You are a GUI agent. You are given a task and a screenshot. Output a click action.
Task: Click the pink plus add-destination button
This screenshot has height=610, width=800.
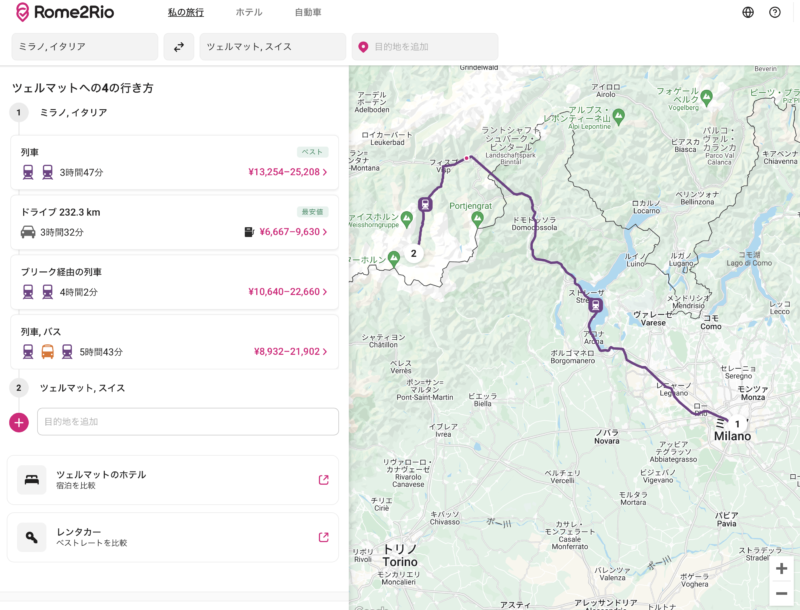19,422
